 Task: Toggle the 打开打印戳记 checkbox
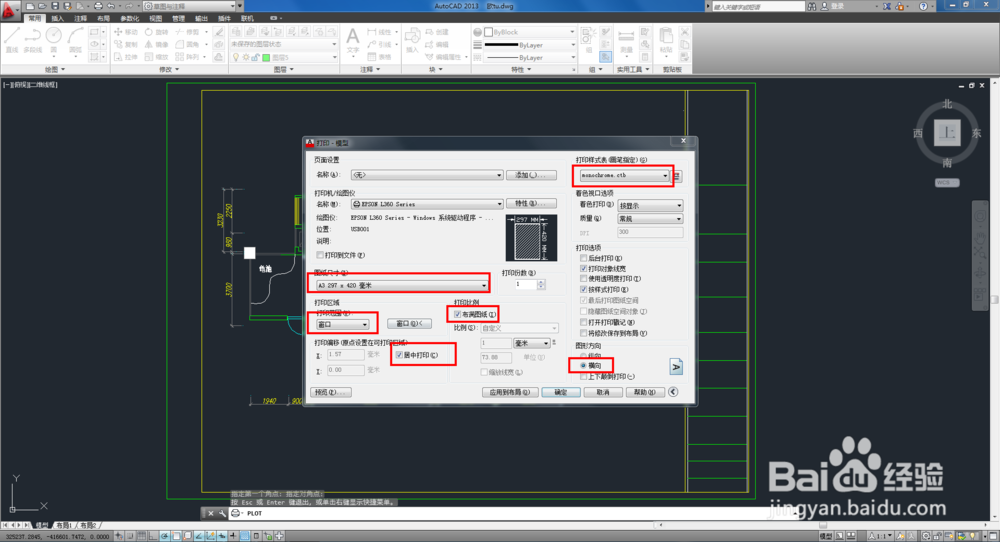584,323
